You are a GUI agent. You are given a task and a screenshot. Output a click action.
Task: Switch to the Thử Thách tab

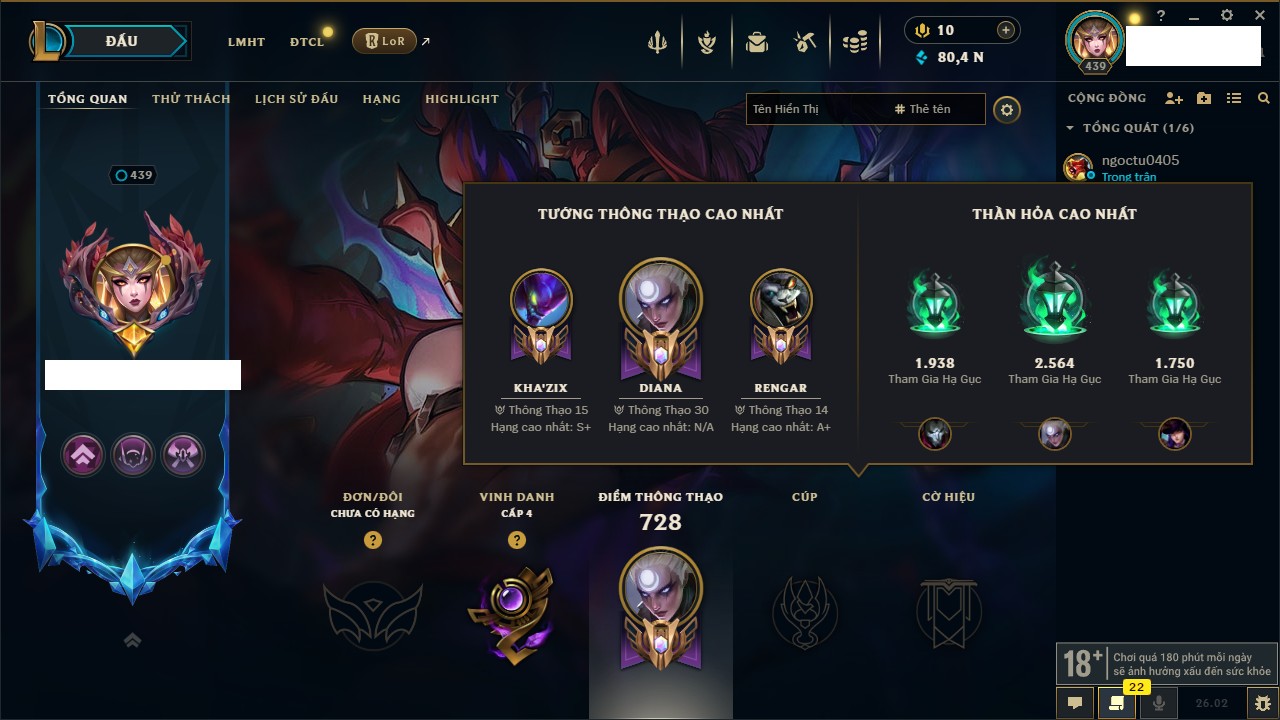pos(191,99)
